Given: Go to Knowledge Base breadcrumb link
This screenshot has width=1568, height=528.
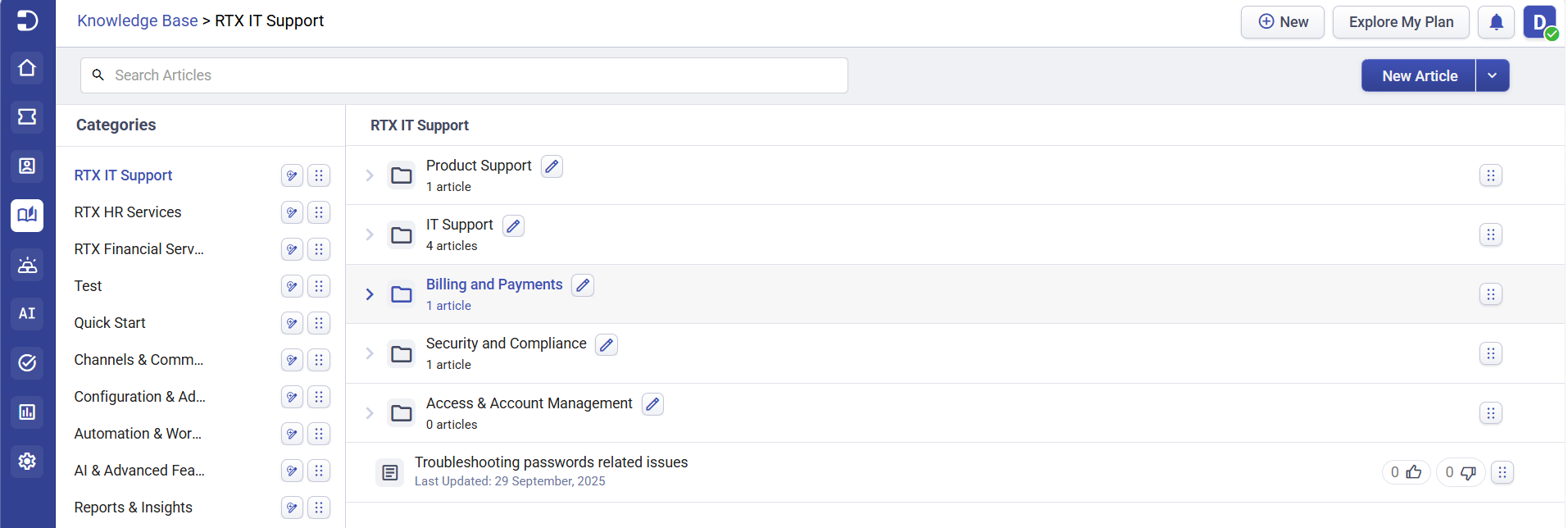Looking at the screenshot, I should [x=138, y=20].
